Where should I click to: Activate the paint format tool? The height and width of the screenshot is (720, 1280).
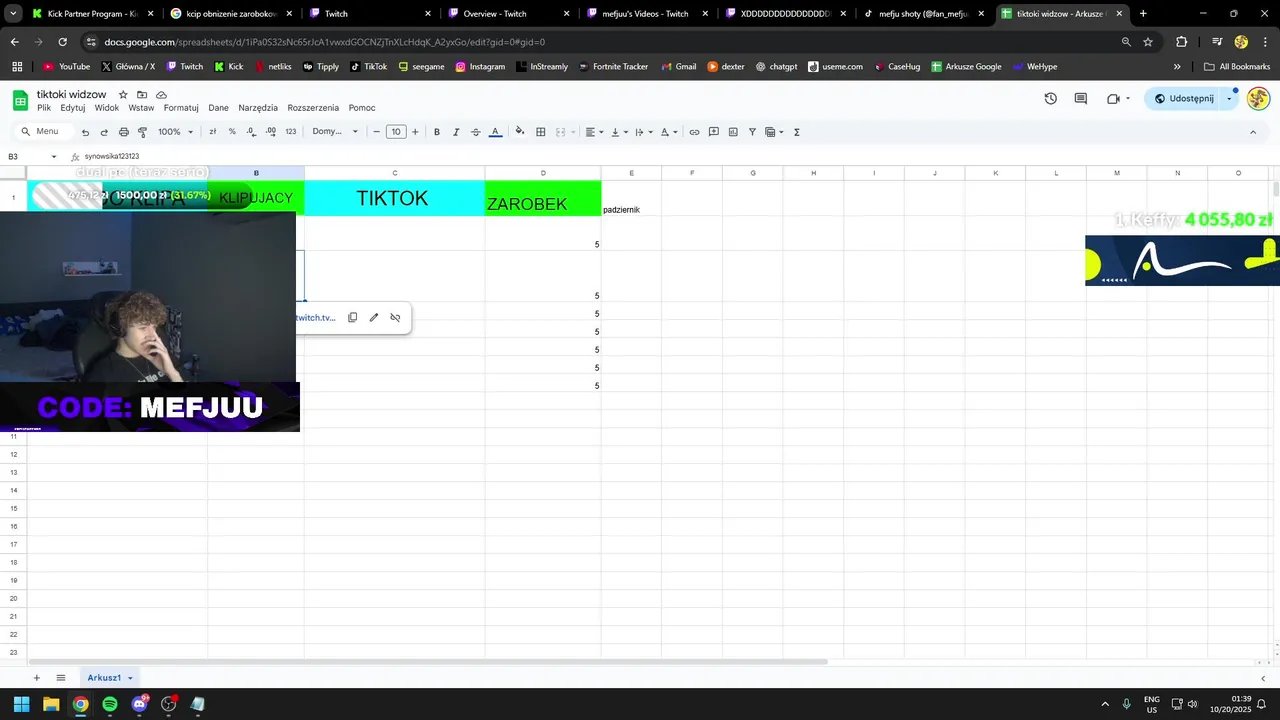coord(142,132)
